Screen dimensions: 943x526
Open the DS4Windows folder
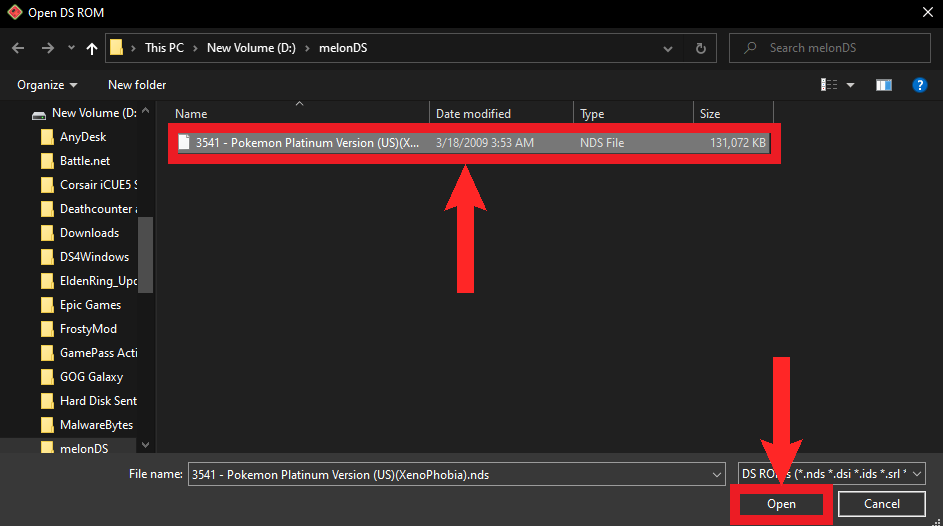pyautogui.click(x=94, y=257)
